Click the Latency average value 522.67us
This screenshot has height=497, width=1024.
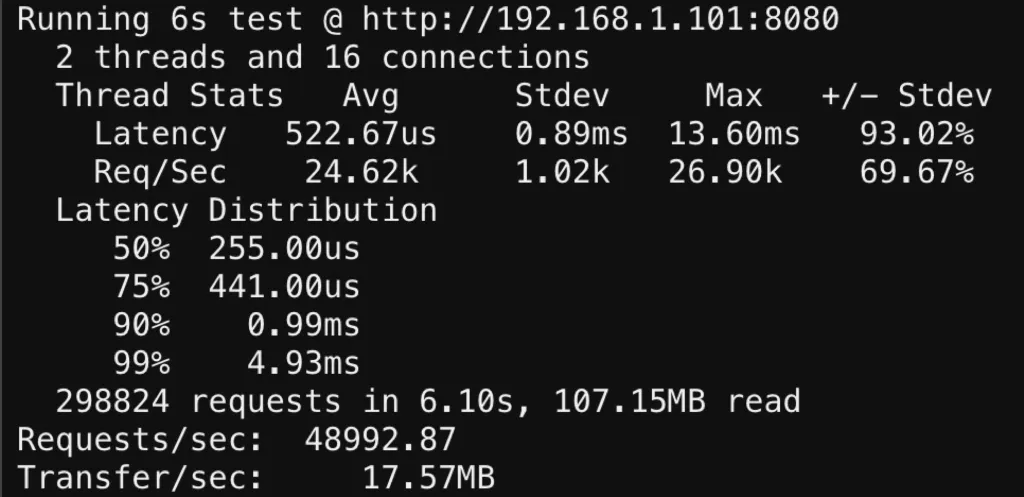(361, 134)
